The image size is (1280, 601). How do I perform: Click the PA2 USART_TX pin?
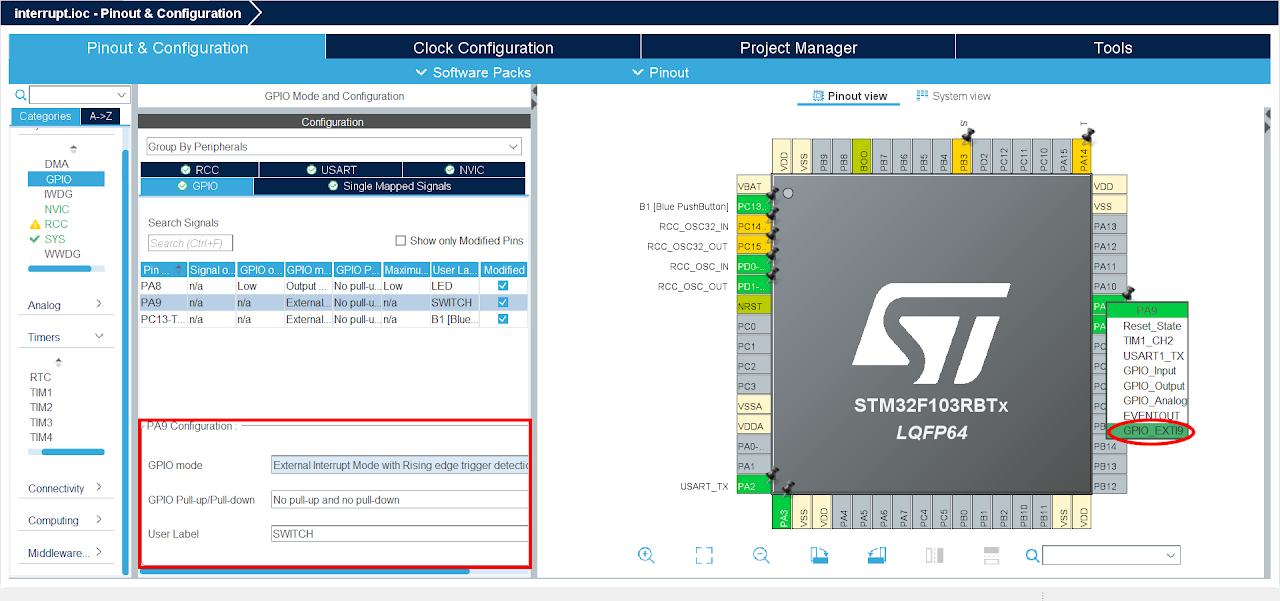coord(753,486)
